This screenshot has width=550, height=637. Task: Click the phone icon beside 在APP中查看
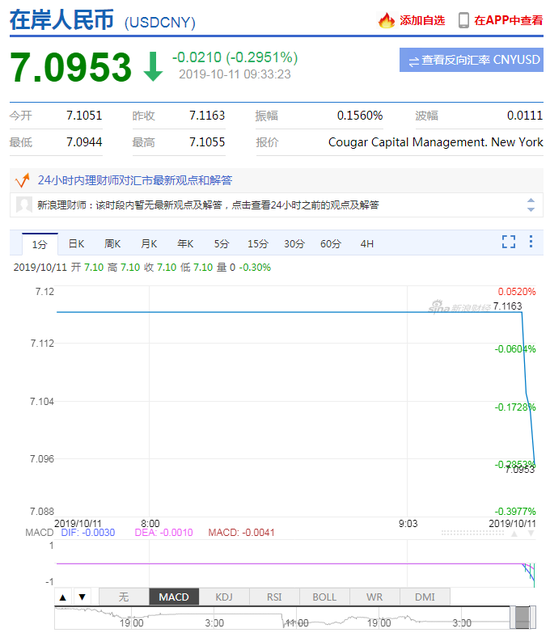click(463, 20)
